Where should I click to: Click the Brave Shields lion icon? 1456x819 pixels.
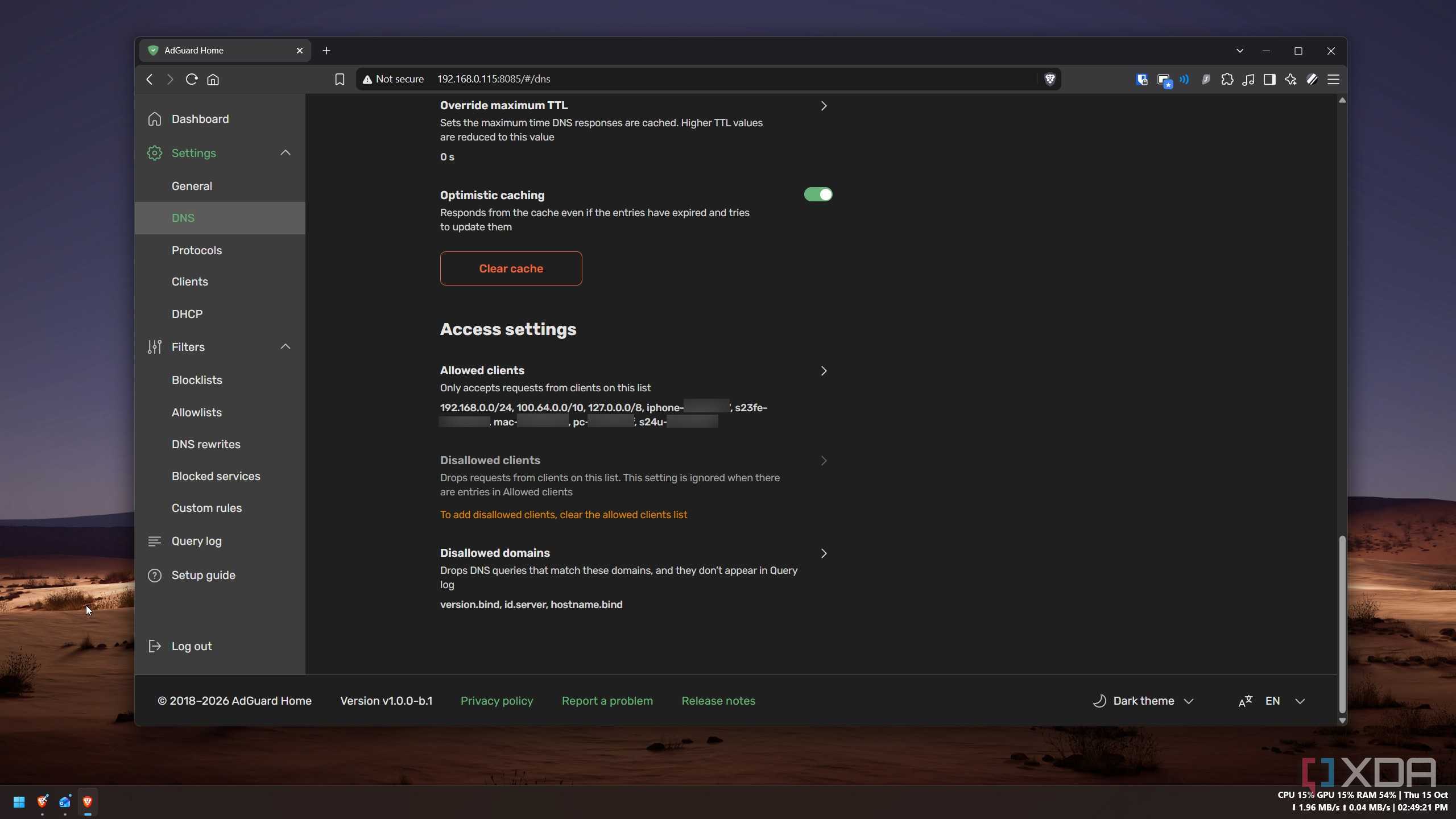(x=1050, y=79)
